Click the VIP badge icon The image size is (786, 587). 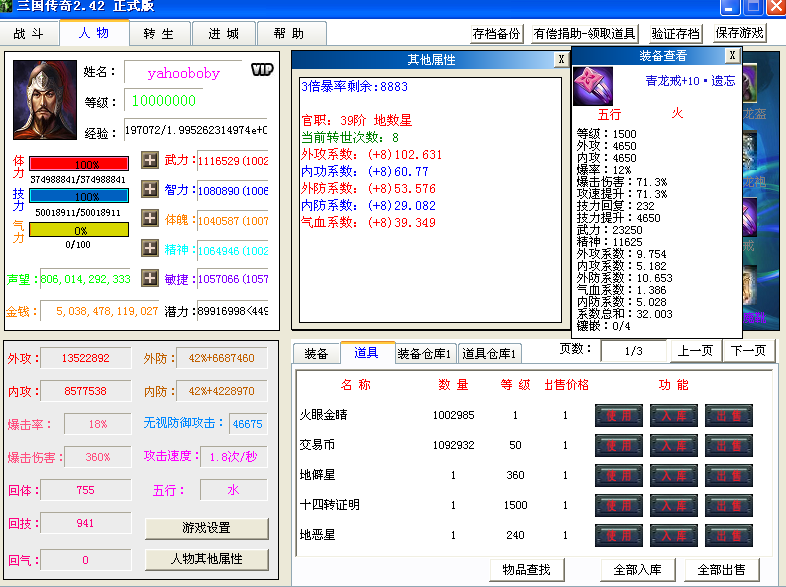click(262, 69)
